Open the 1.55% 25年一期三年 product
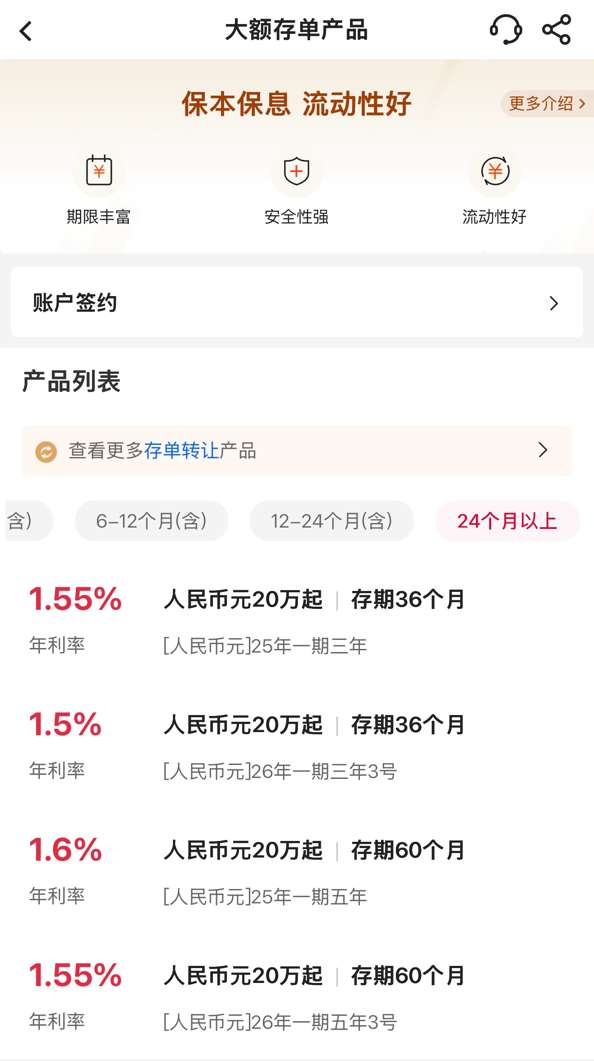The image size is (594, 1061). point(297,622)
